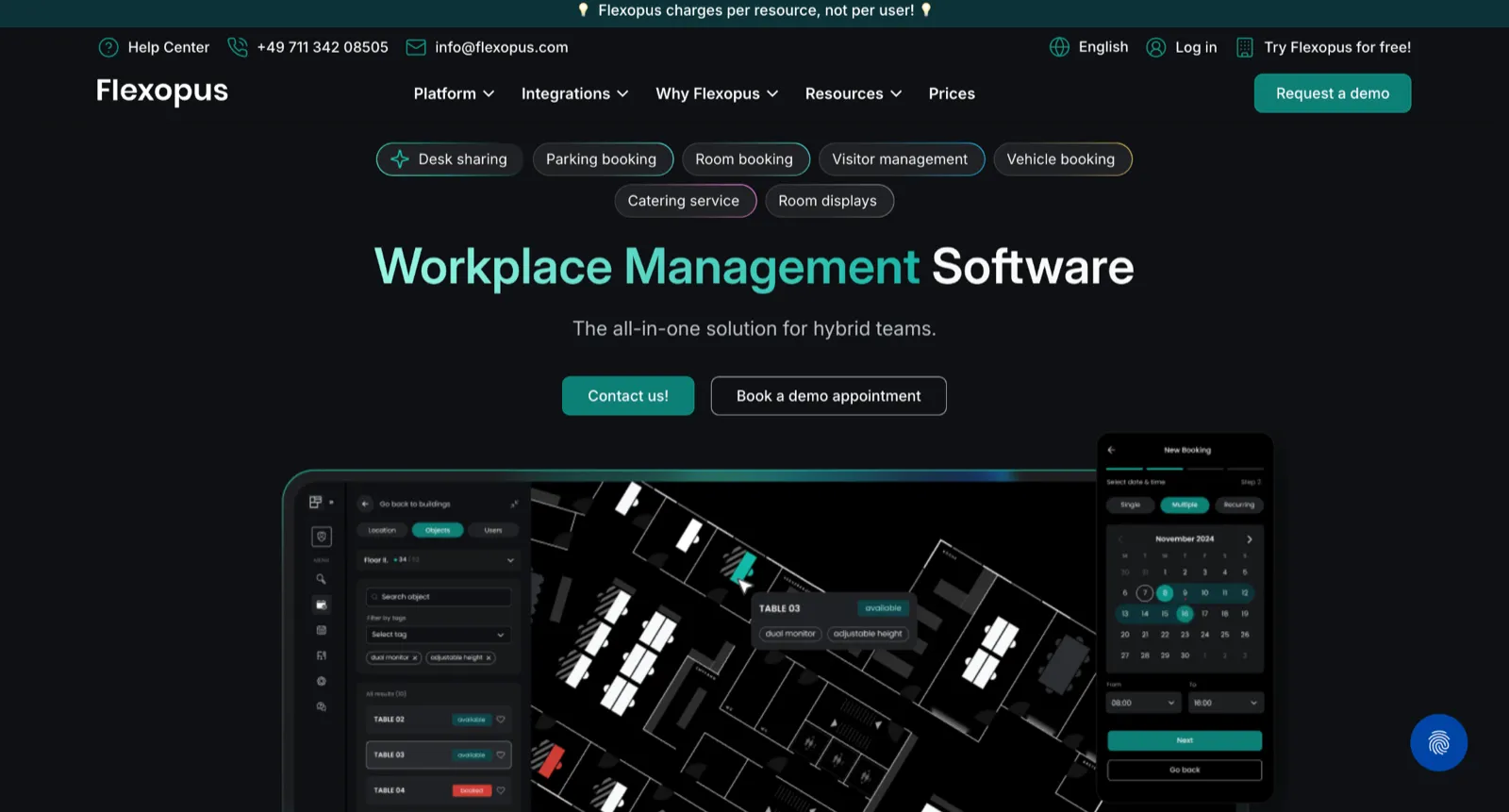The image size is (1509, 812).
Task: Click the shield badge icon in mockup sidebar
Action: (x=321, y=537)
